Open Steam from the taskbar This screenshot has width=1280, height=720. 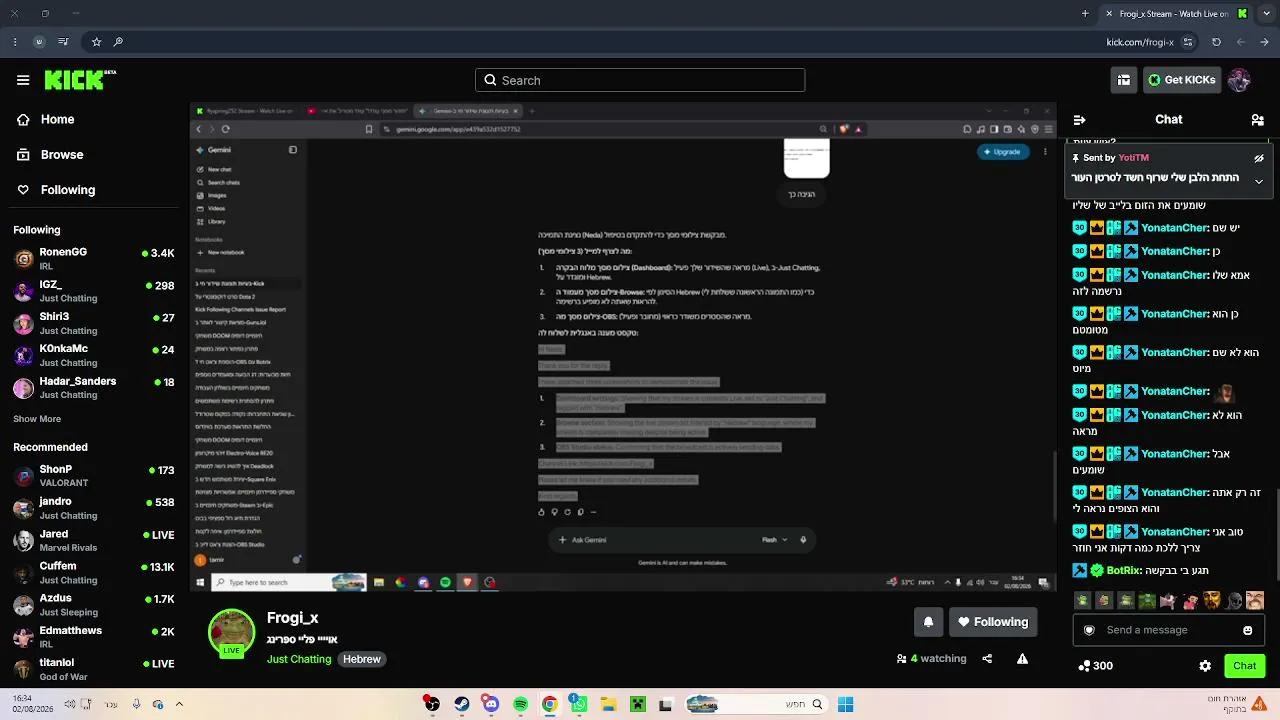[461, 704]
